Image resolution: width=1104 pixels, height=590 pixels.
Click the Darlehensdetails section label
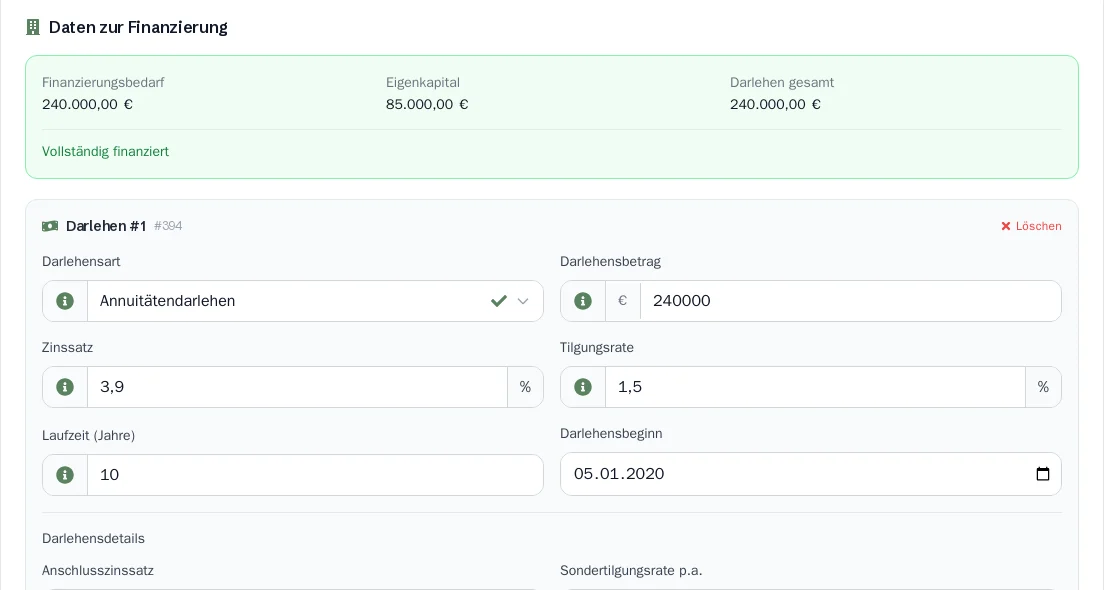[93, 539]
